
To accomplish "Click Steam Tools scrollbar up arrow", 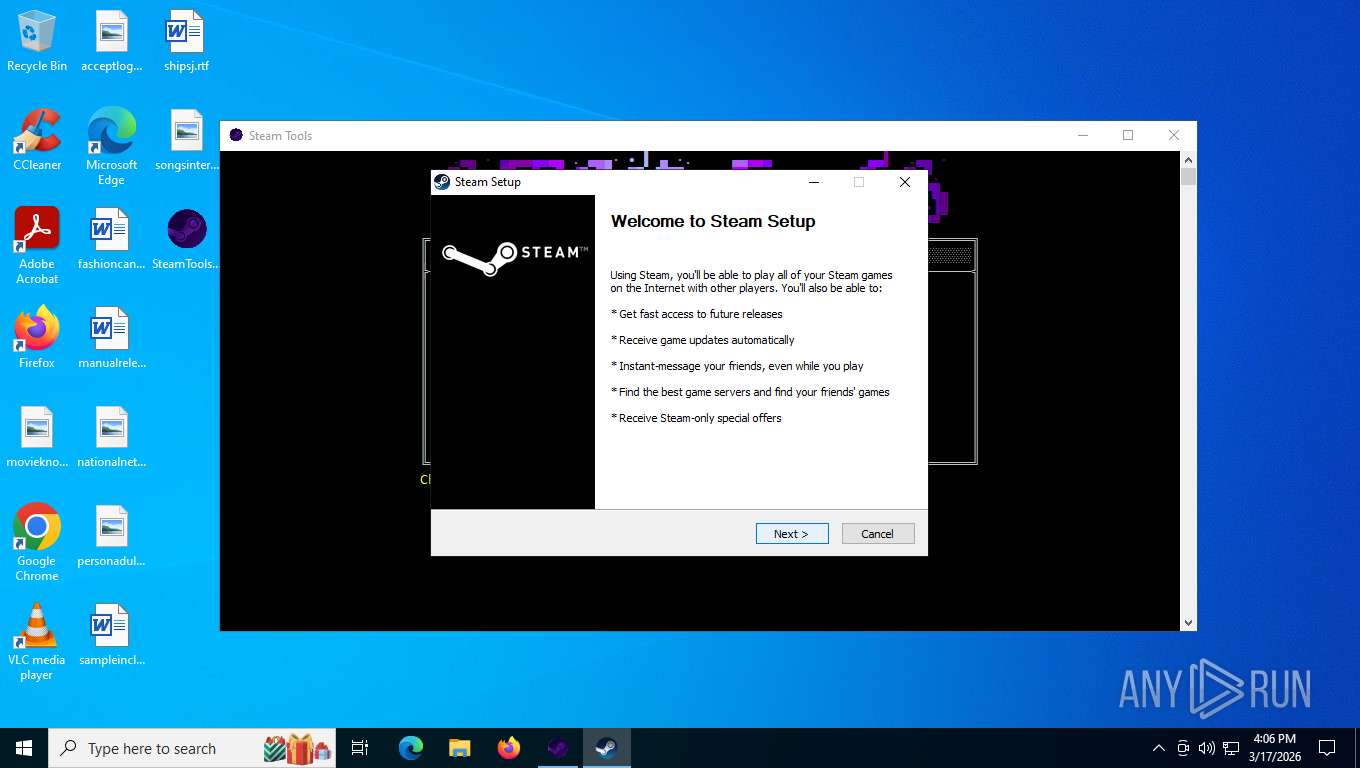I will click(x=1188, y=160).
